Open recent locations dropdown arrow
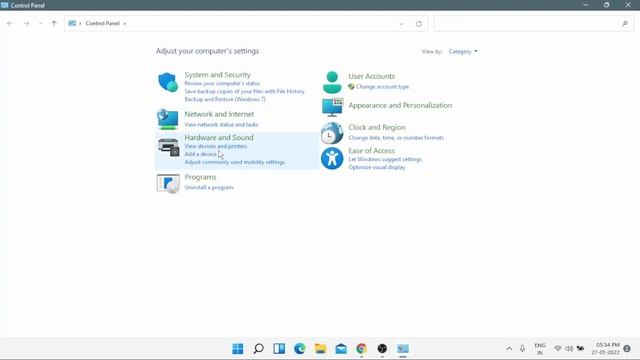 pos(40,24)
